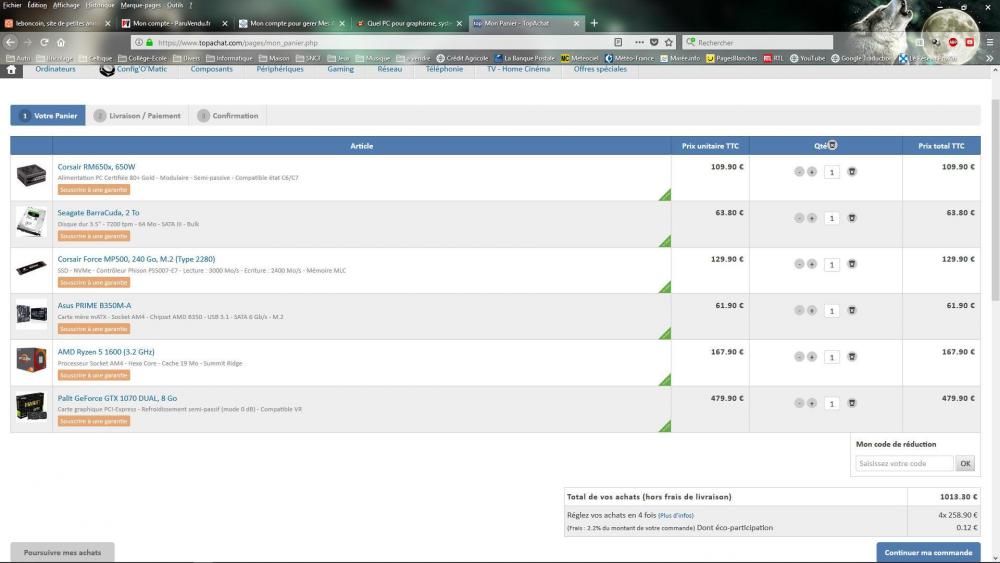Viewport: 1000px width, 563px height.
Task: Open the Marque-pages menu in the menu bar
Action: click(141, 5)
